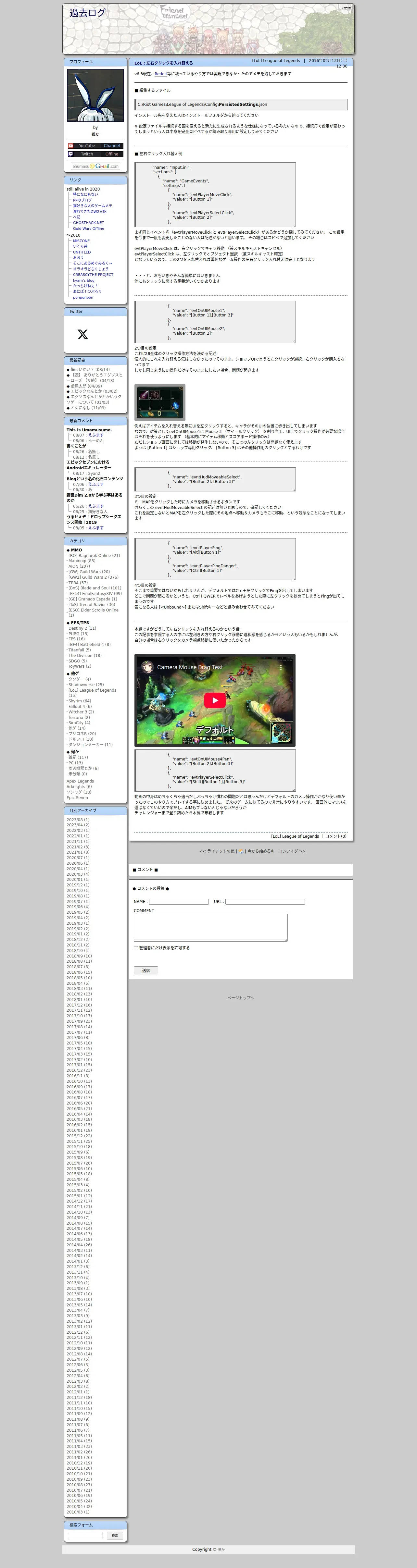The height and width of the screenshot is (1568, 417).
Task: Open the YouTube Channel badge
Action: (95, 145)
